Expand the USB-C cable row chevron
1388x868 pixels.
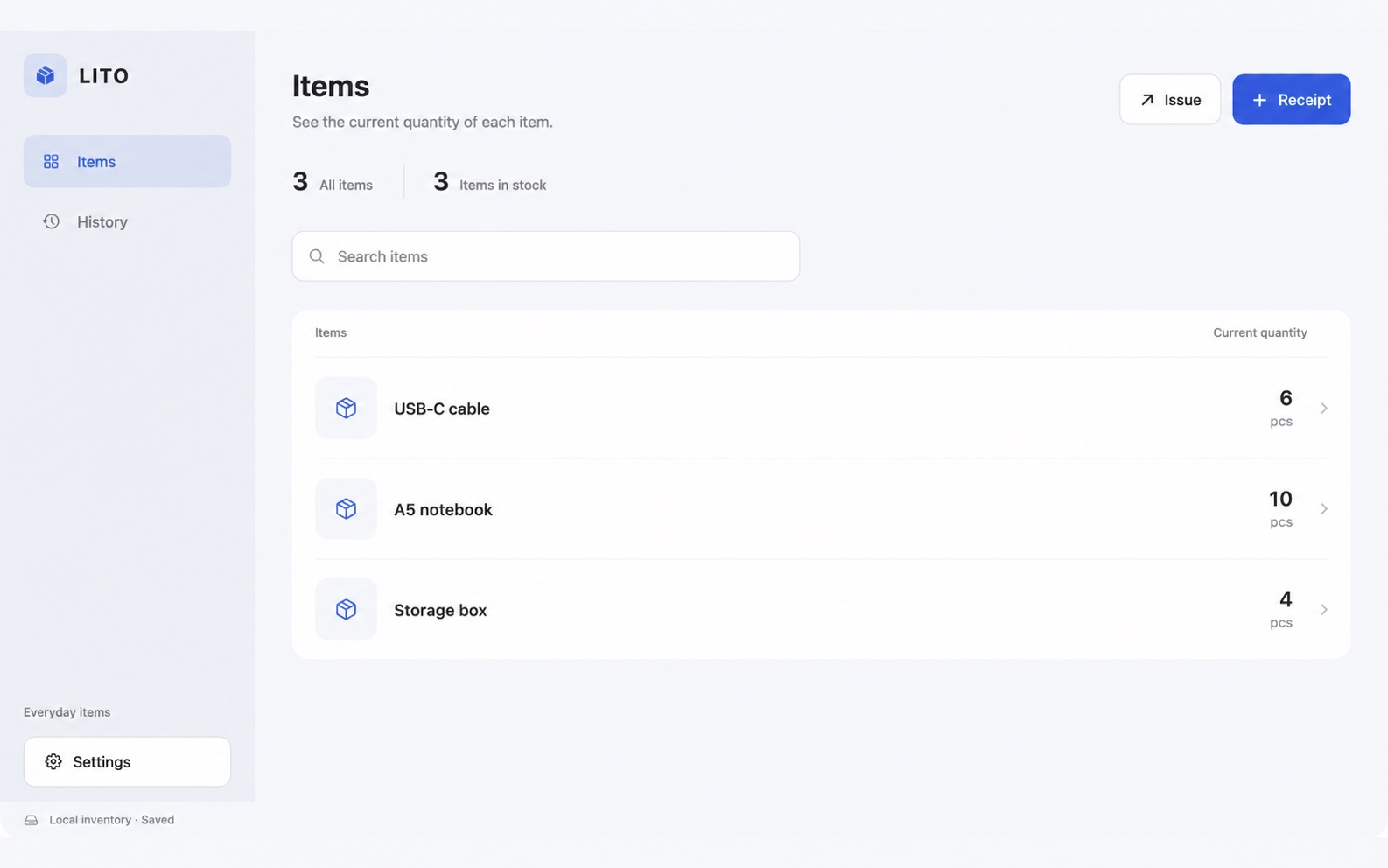coord(1324,408)
